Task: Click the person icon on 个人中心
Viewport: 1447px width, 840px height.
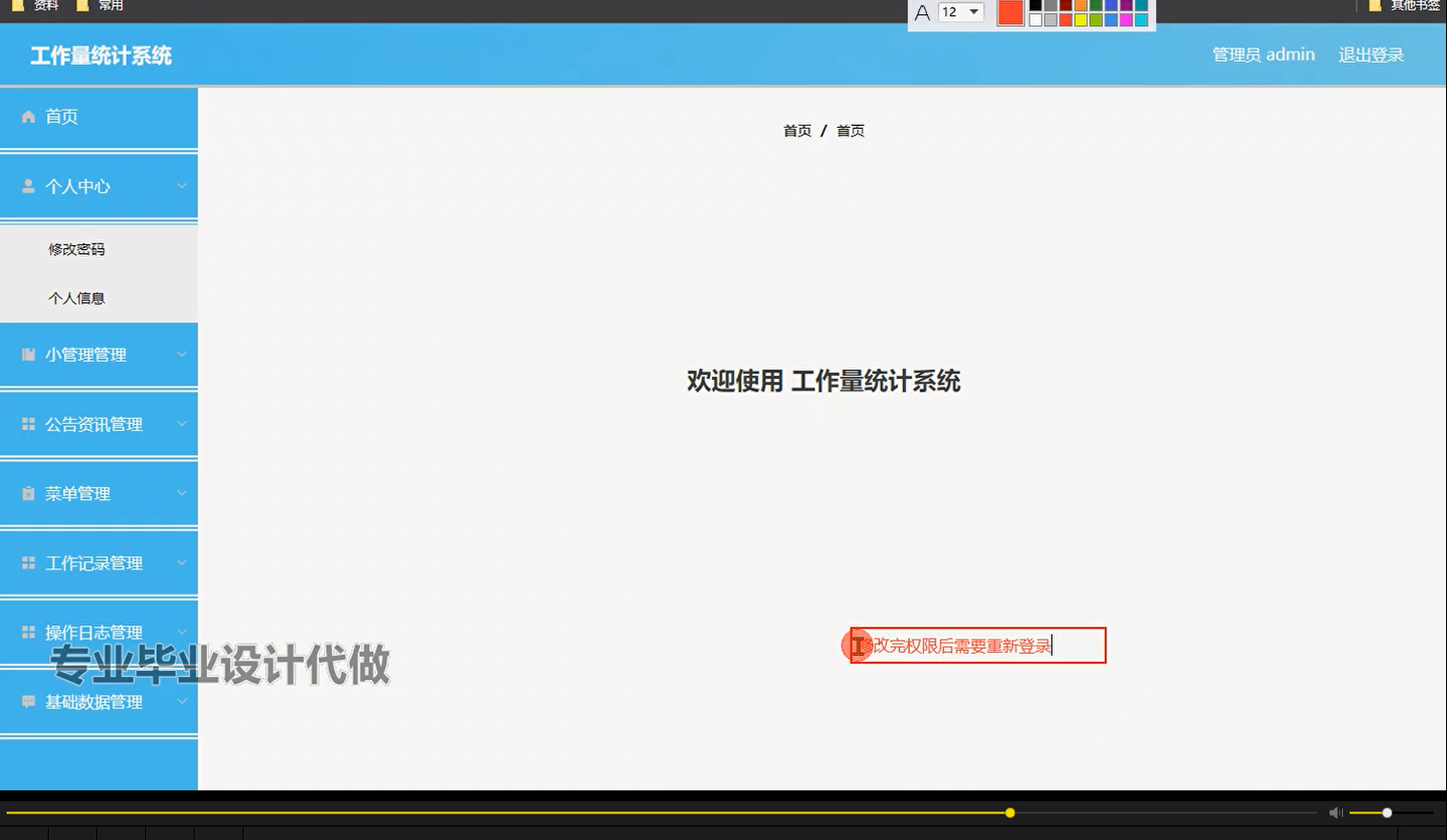Action: point(28,186)
